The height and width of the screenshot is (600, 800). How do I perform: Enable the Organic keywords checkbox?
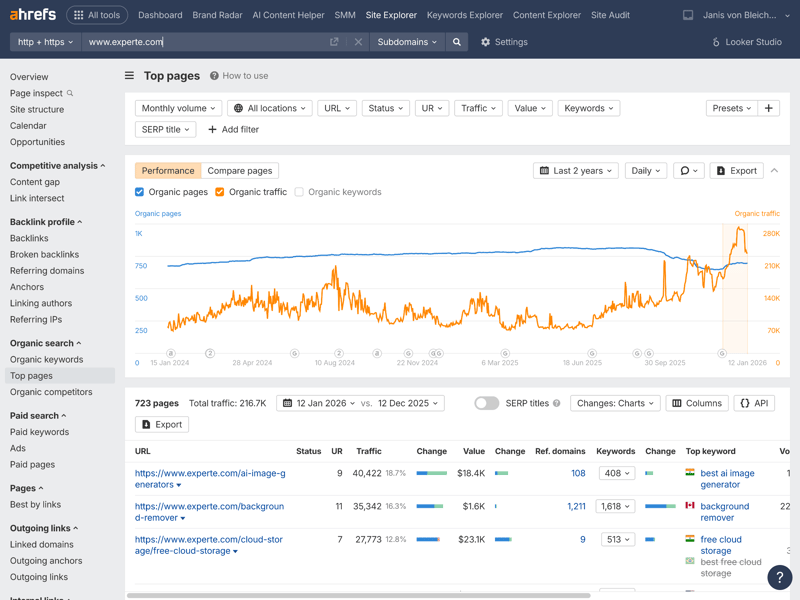[299, 192]
